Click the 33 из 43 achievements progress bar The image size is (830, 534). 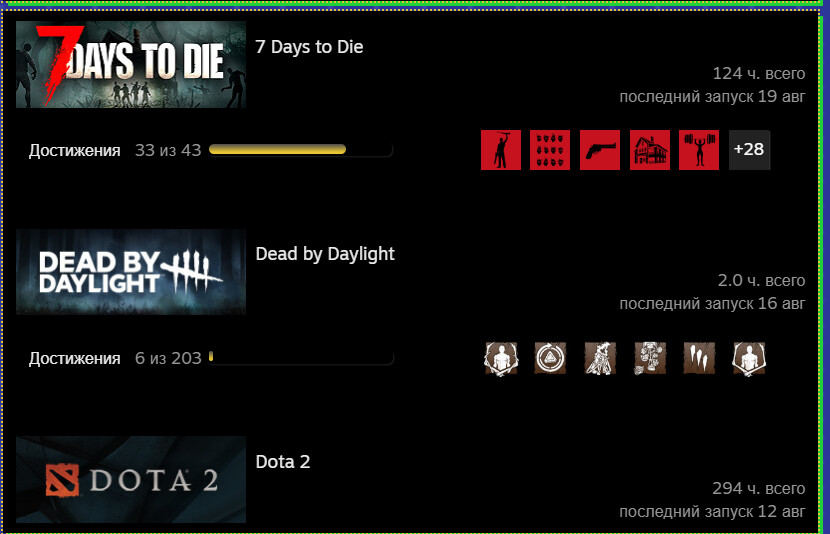click(301, 150)
